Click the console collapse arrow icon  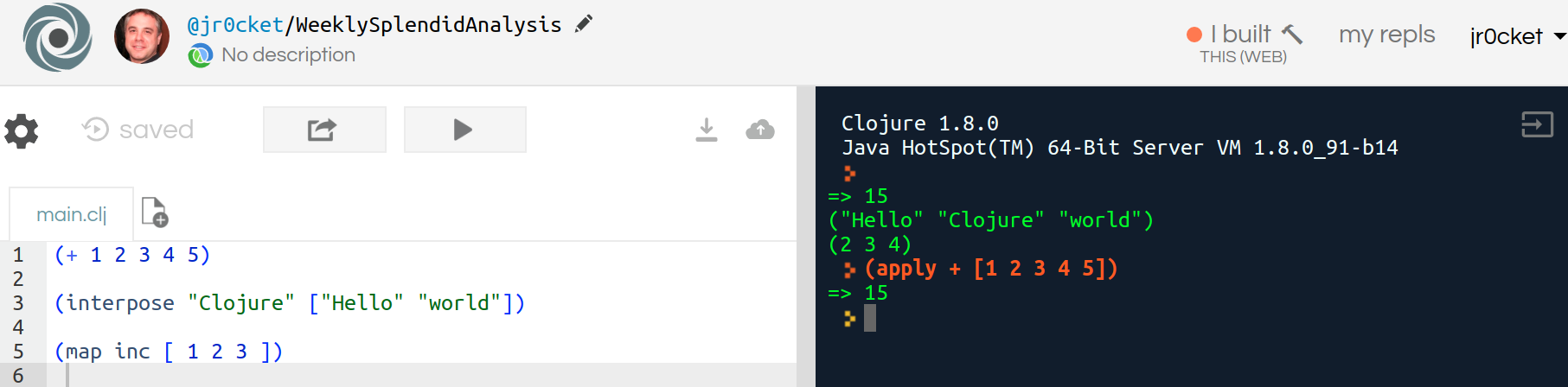(1537, 124)
